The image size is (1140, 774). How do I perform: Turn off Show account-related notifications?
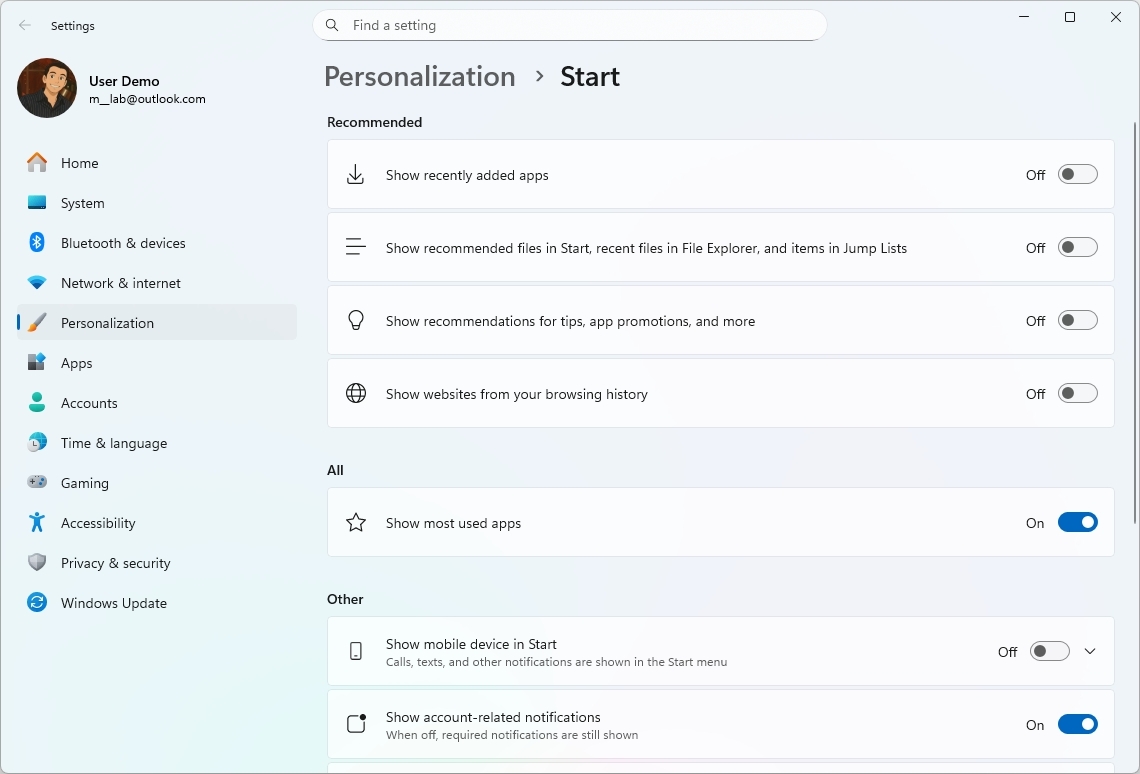click(x=1077, y=724)
